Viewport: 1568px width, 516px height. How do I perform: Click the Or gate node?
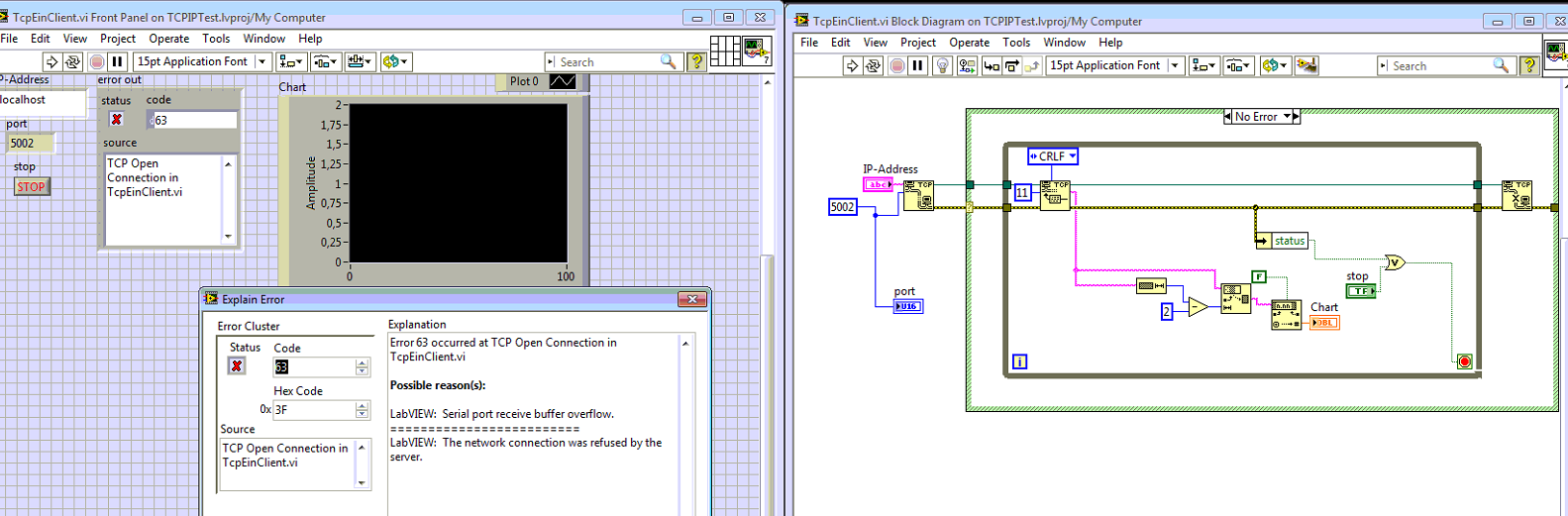[x=1395, y=262]
